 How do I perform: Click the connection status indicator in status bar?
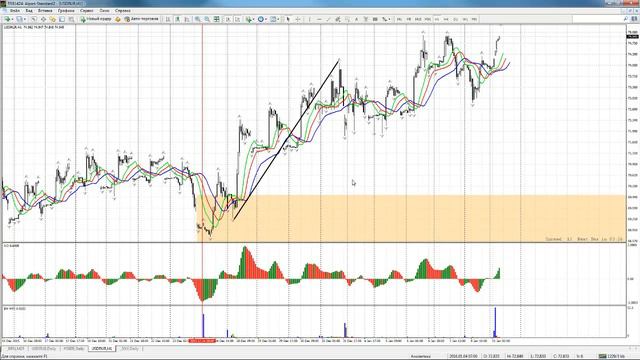click(611, 356)
